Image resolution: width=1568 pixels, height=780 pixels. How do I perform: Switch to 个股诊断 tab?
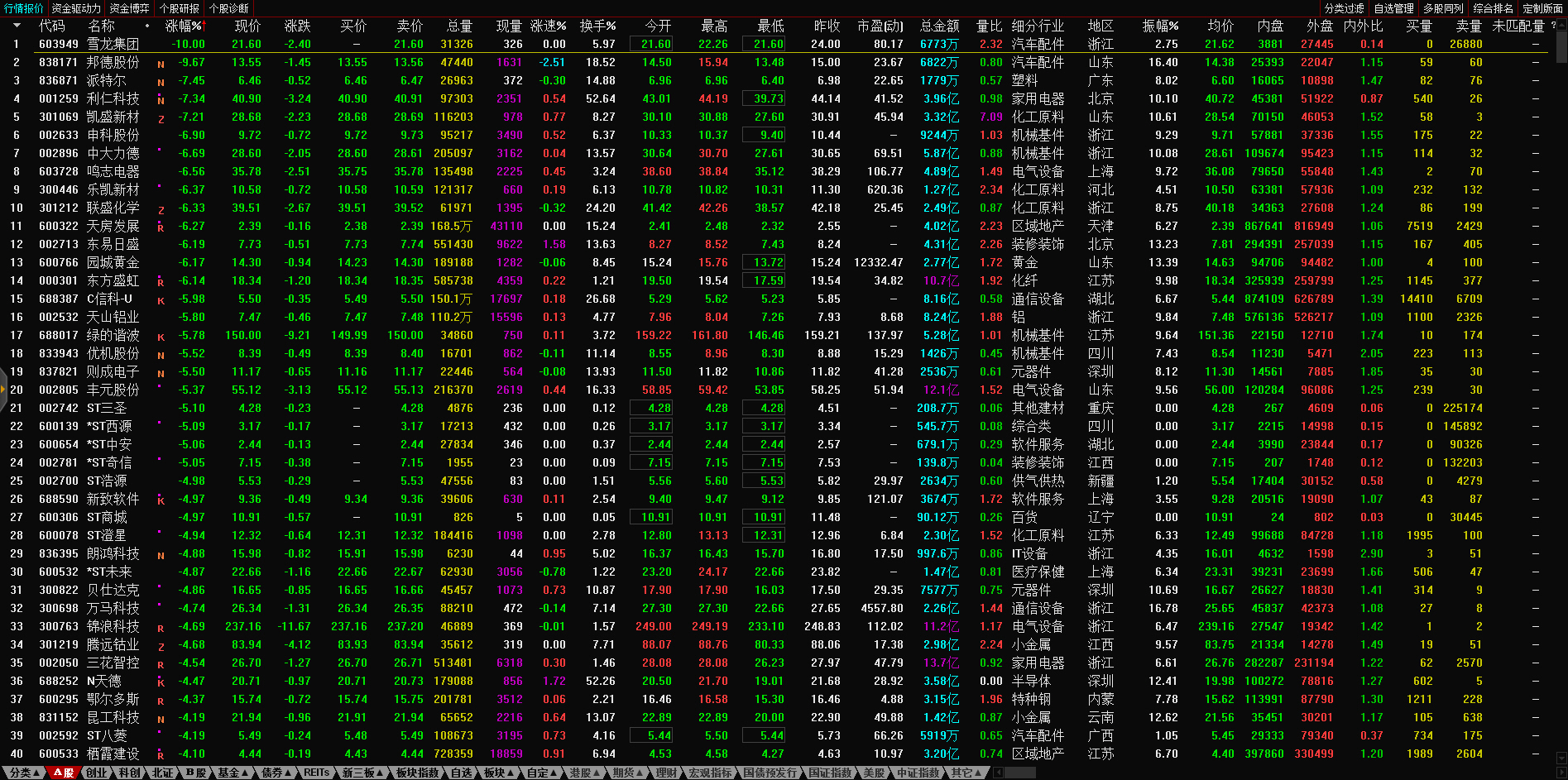(229, 8)
